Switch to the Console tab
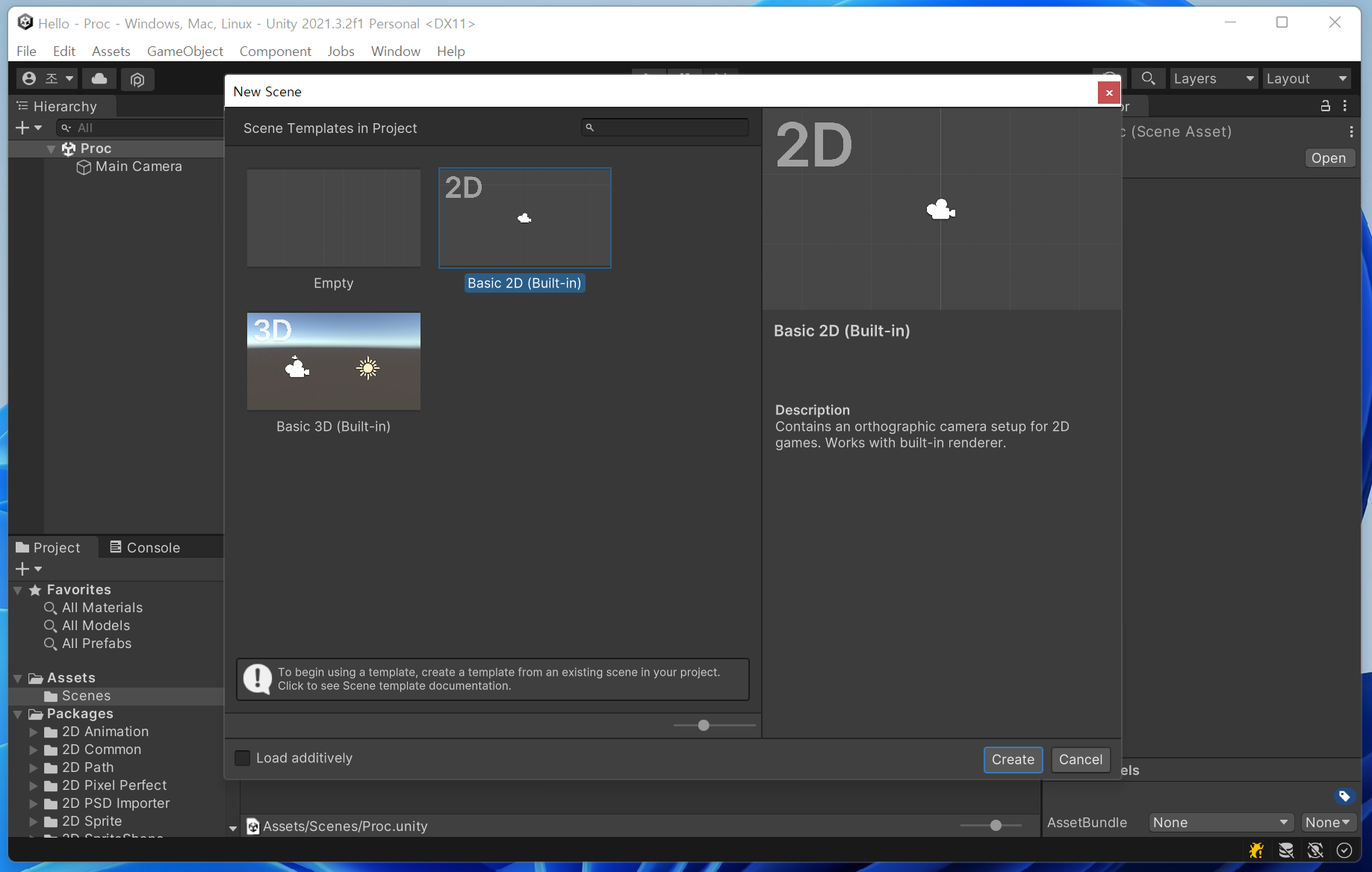This screenshot has height=872, width=1372. click(x=146, y=547)
